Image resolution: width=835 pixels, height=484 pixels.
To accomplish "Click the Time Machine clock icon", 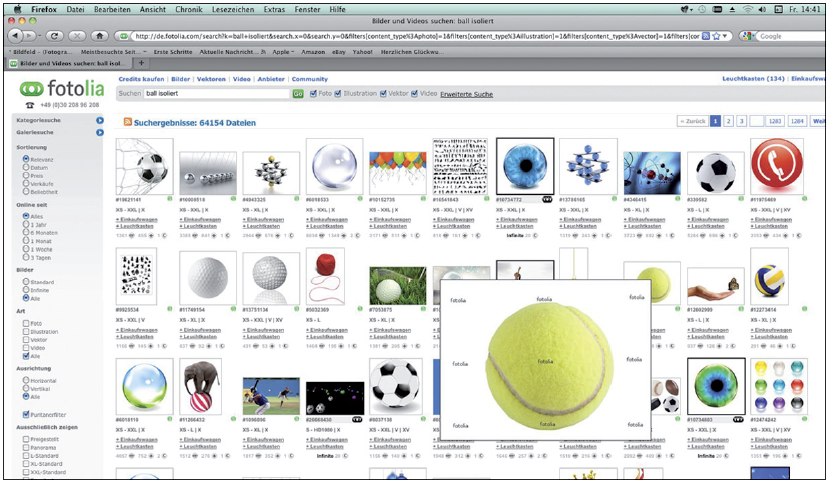I will (702, 9).
